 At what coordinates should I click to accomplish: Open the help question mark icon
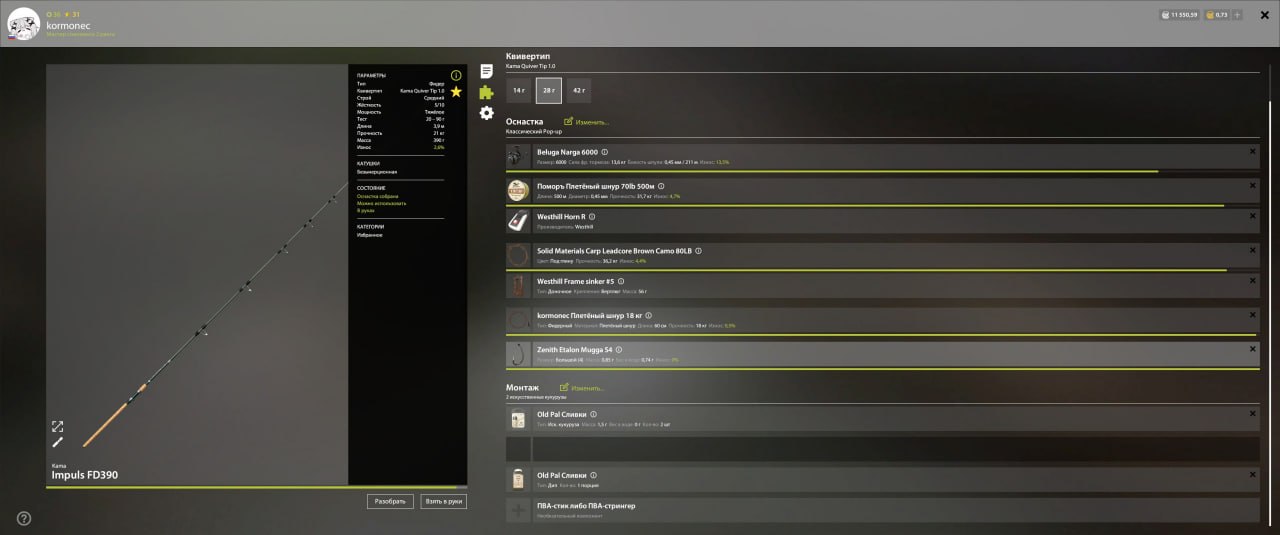24,518
